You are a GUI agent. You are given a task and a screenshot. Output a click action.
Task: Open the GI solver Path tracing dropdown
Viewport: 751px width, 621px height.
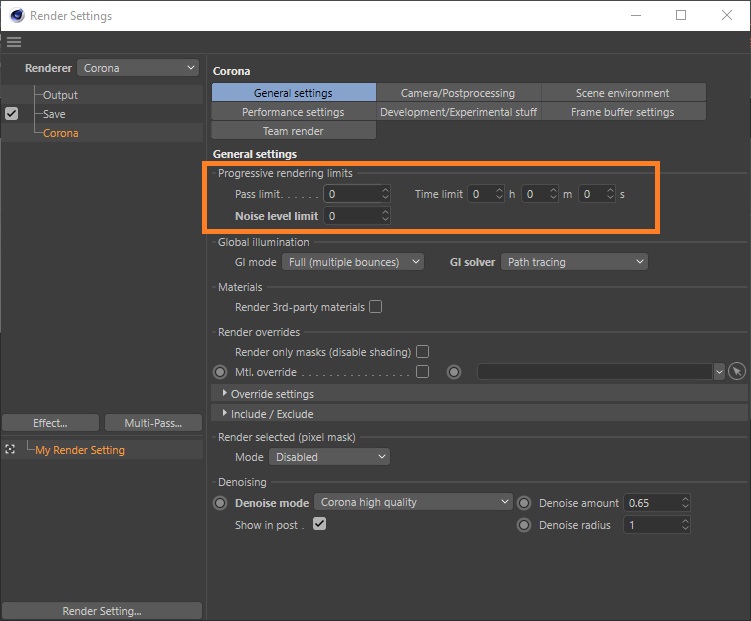(574, 262)
